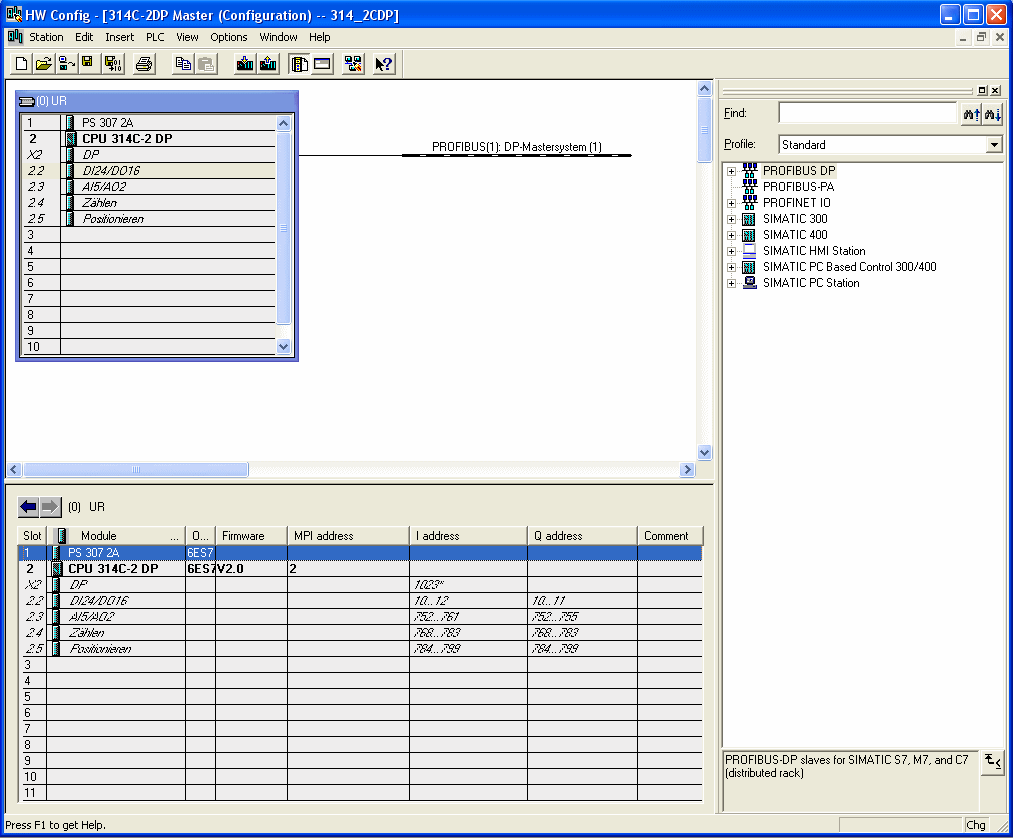Click the Configure Network icon

click(x=354, y=64)
